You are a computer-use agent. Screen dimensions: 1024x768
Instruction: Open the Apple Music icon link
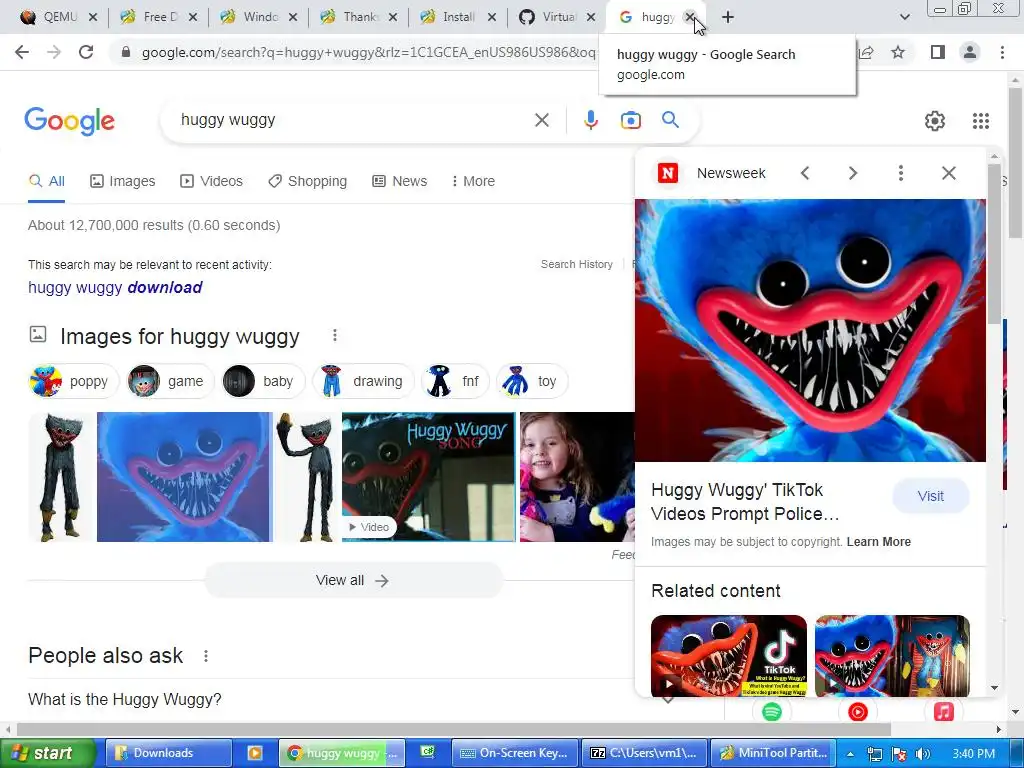pos(943,711)
